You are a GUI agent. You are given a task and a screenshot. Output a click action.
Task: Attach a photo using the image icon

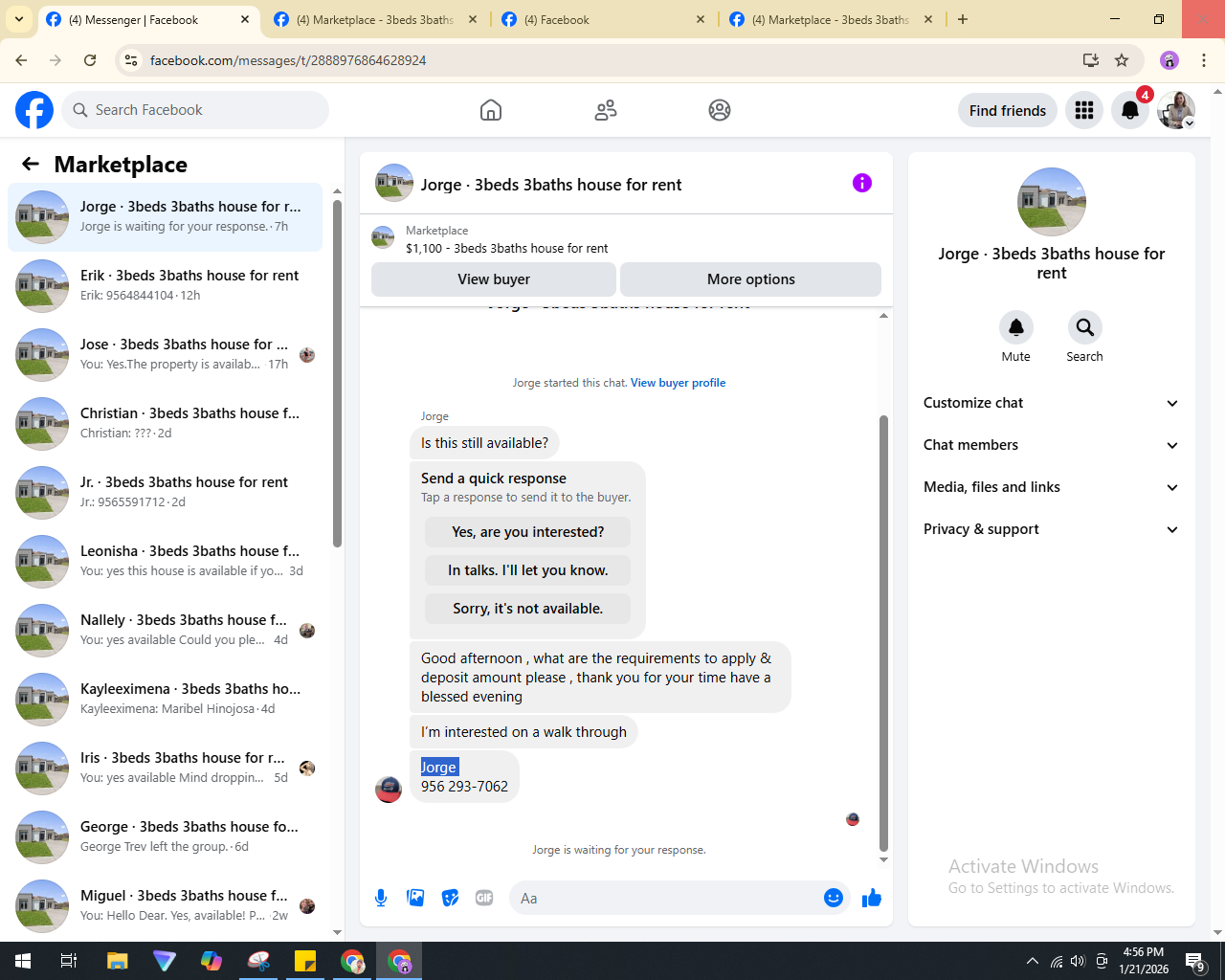415,898
